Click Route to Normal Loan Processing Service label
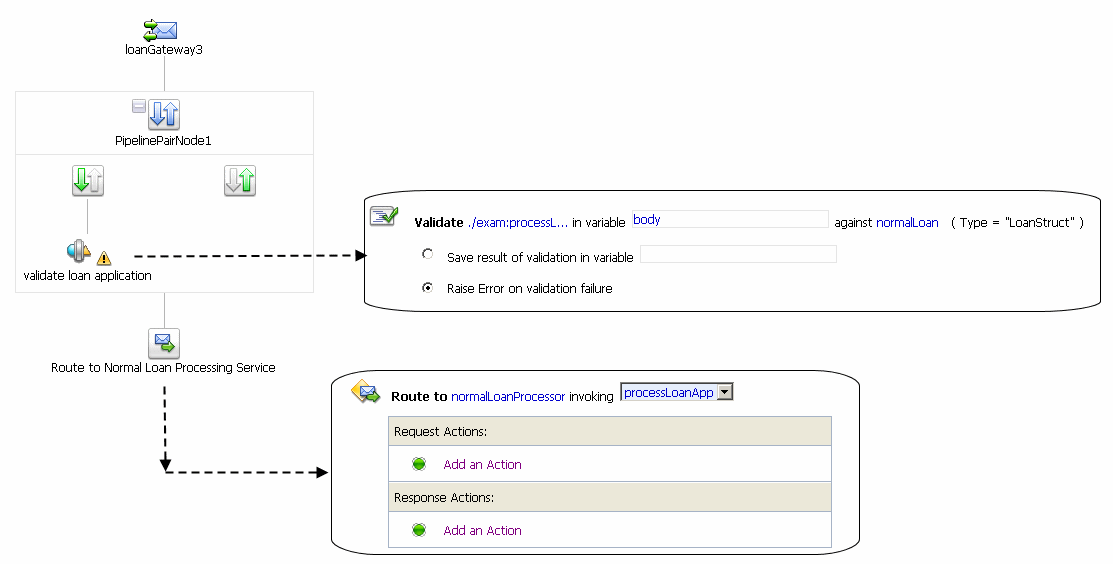Viewport: 1113px width, 564px height. [163, 367]
